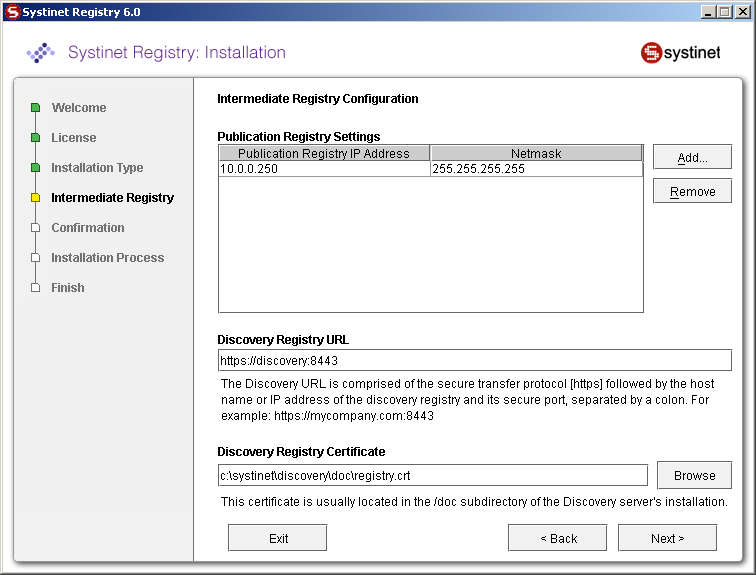
Task: Click the empty Confirmation step marker
Action: [35, 227]
